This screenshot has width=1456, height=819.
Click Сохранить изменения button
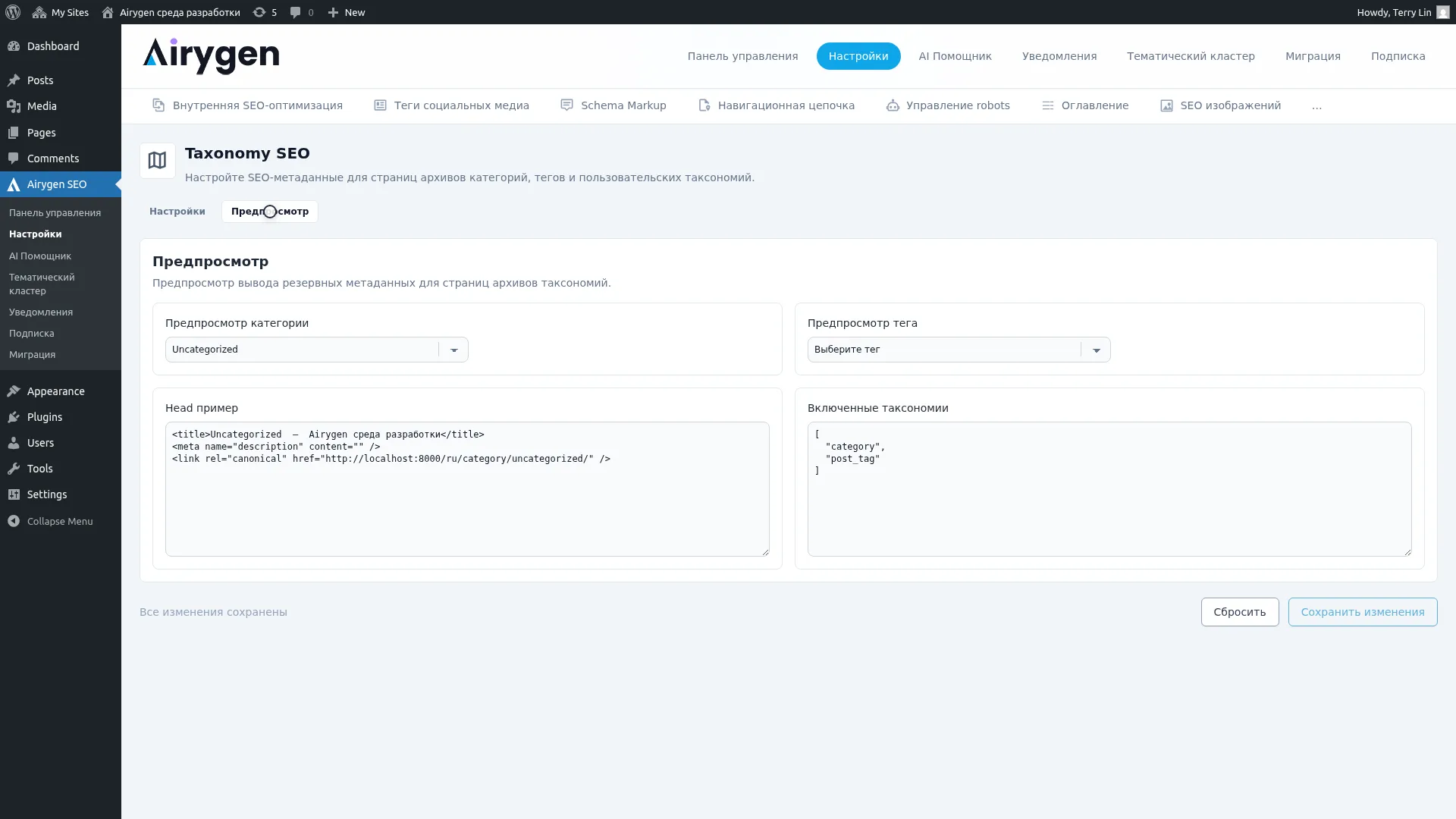[x=1363, y=612]
